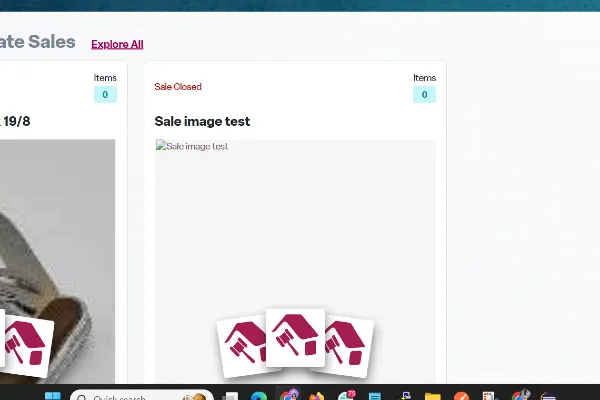Click the center auction house gavel icon
600x400 pixels.
[295, 338]
